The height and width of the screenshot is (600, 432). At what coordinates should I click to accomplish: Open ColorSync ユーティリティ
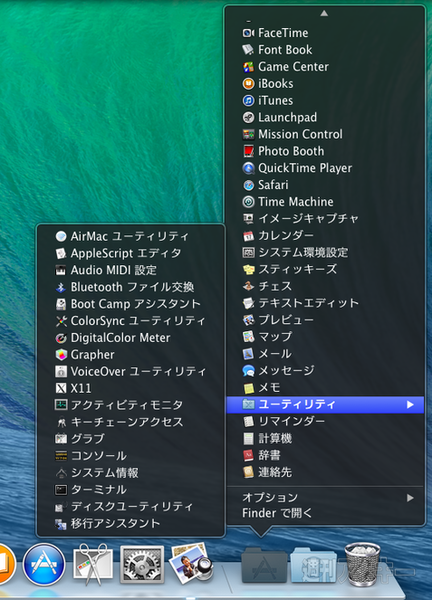tap(130, 321)
